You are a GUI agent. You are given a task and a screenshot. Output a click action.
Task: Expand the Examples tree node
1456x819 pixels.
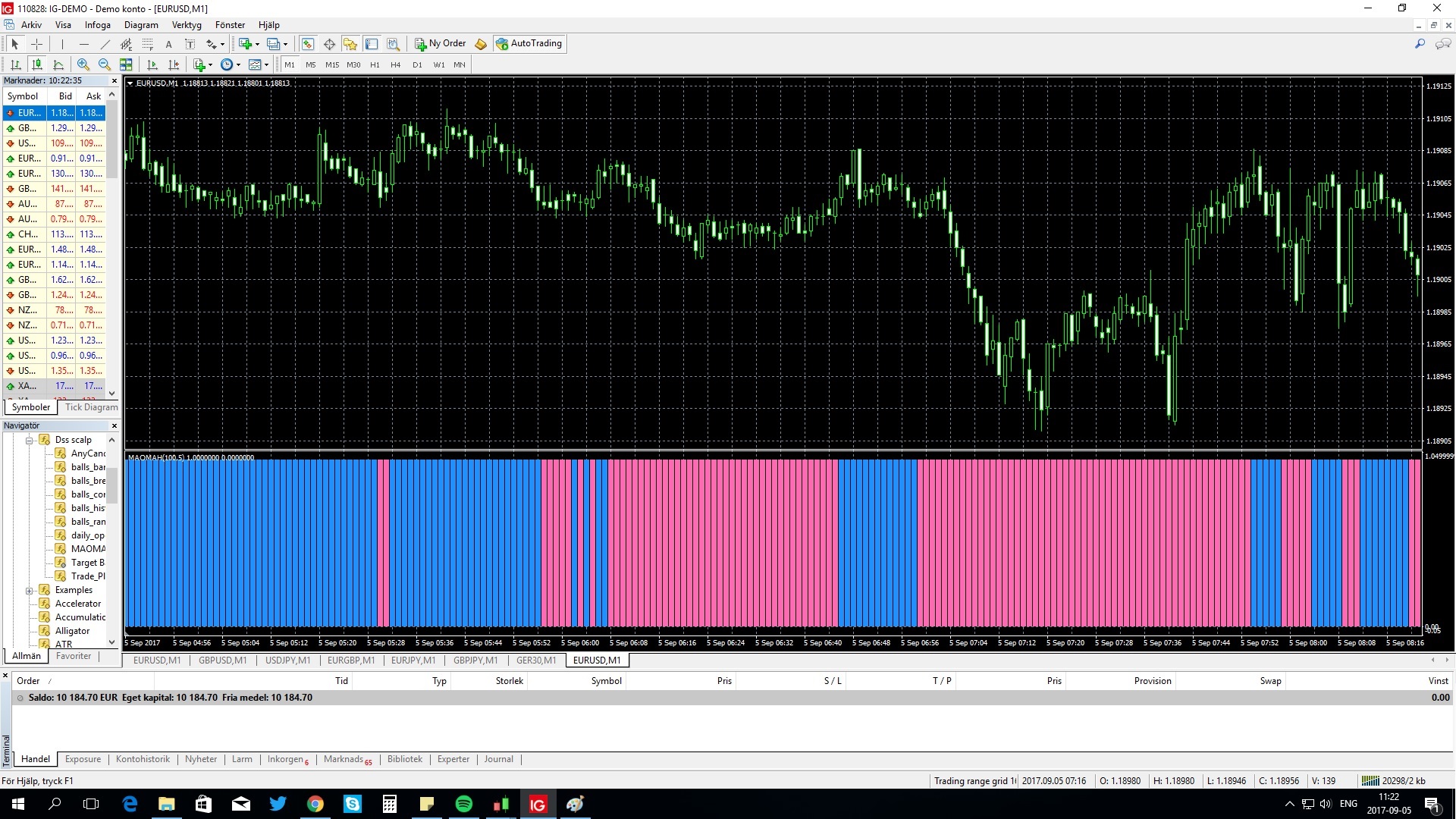pos(28,590)
